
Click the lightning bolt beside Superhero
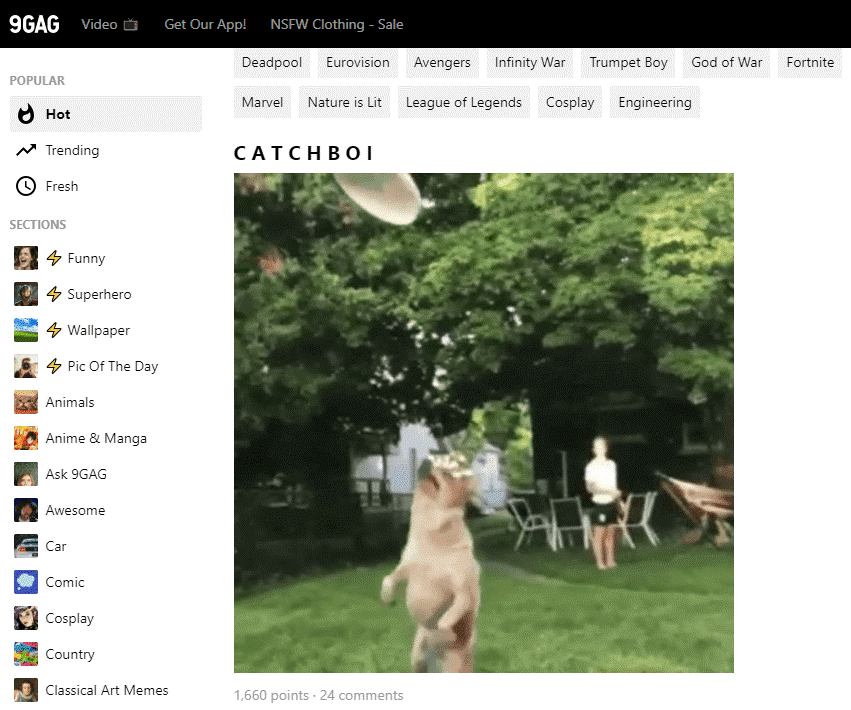pyautogui.click(x=54, y=294)
